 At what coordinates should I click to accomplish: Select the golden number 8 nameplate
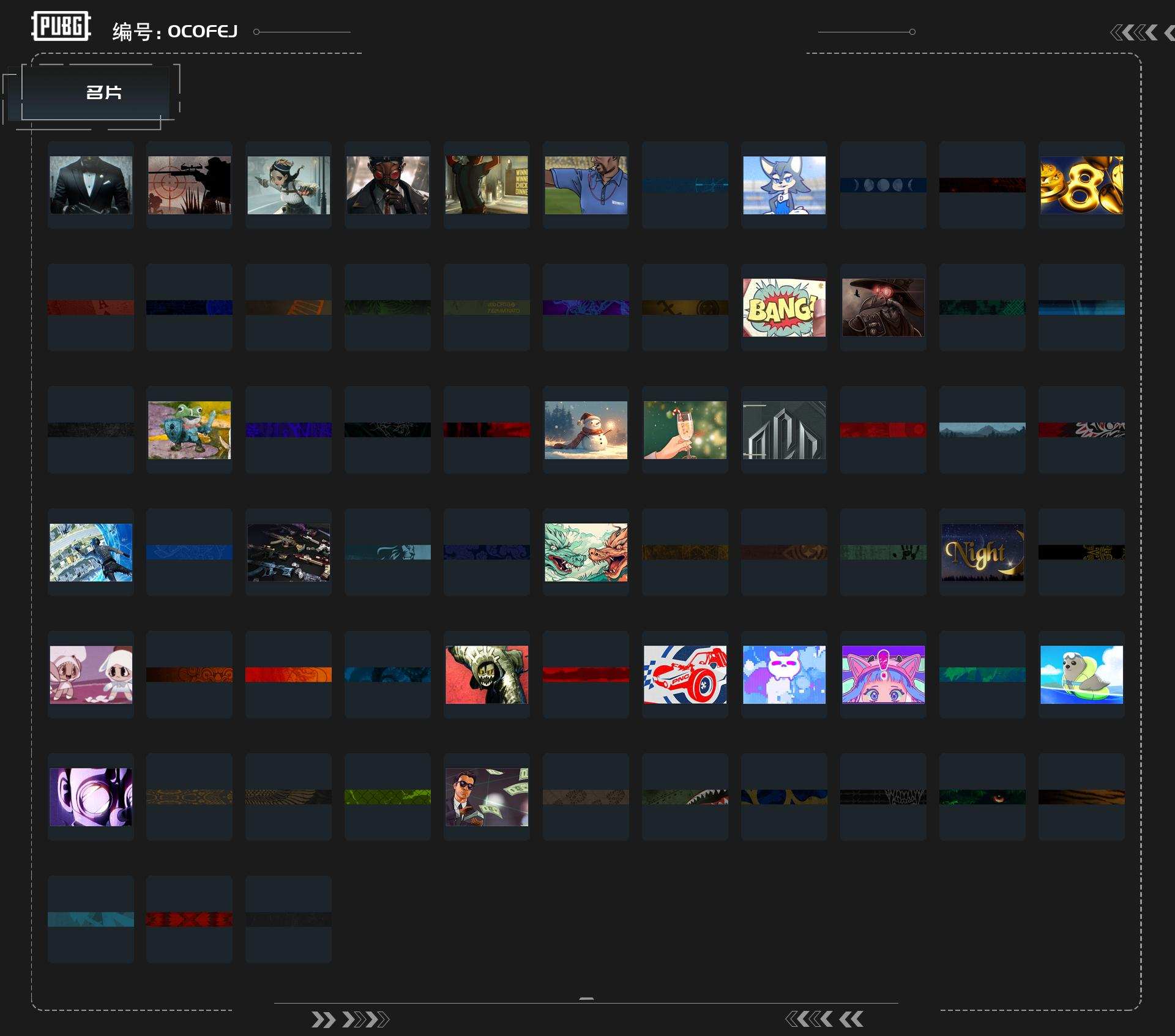[x=1082, y=185]
